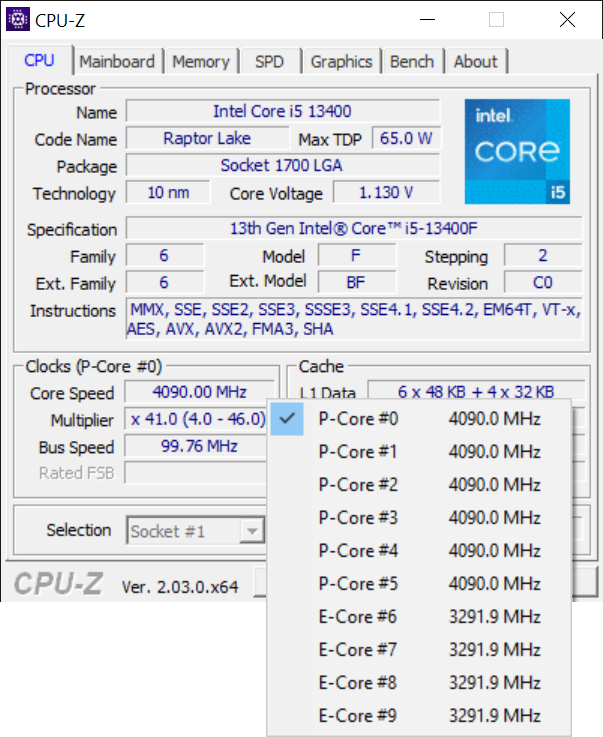Click the Ext. Model value BF
603x737 pixels.
[356, 282]
